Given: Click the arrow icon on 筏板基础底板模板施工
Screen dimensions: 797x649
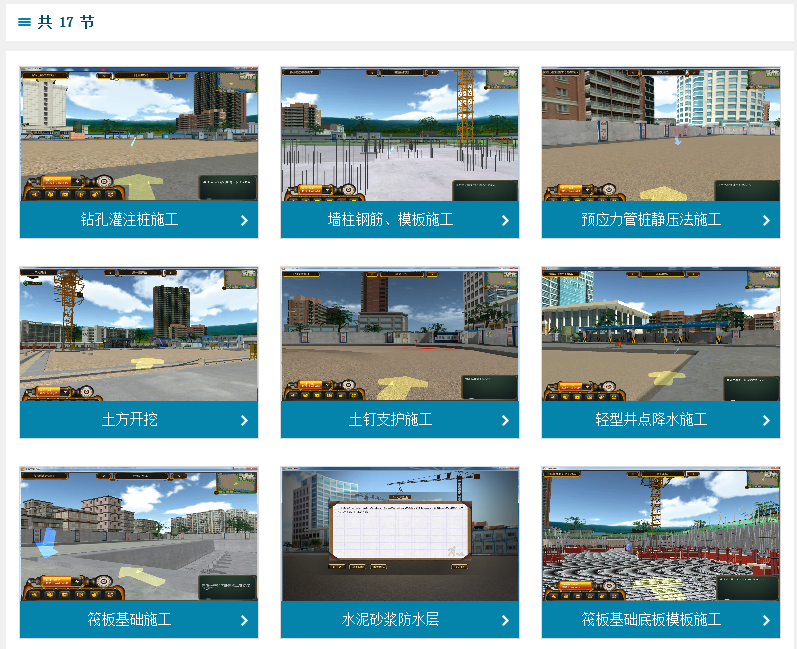Looking at the screenshot, I should [766, 620].
